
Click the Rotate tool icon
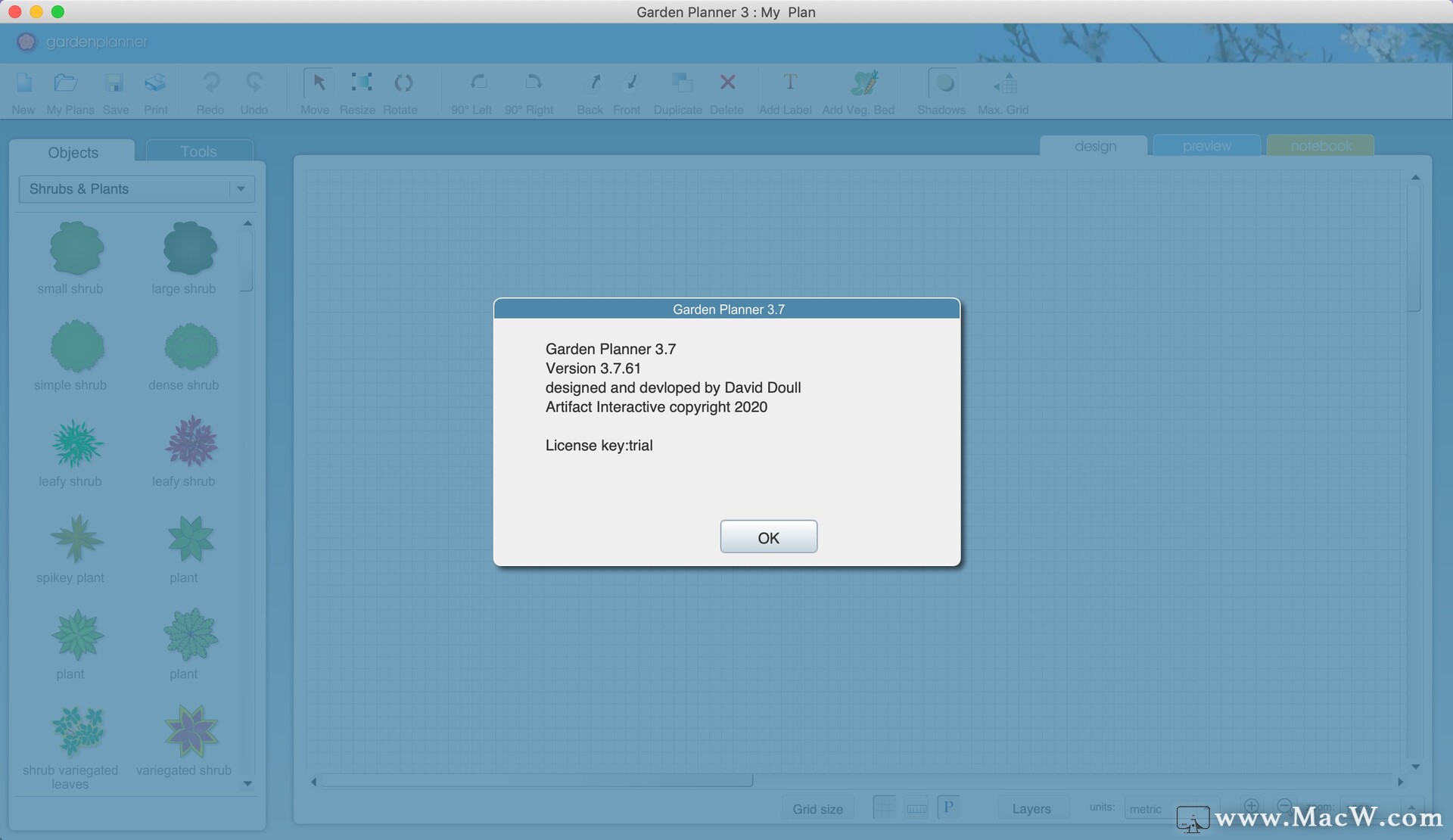pos(403,83)
